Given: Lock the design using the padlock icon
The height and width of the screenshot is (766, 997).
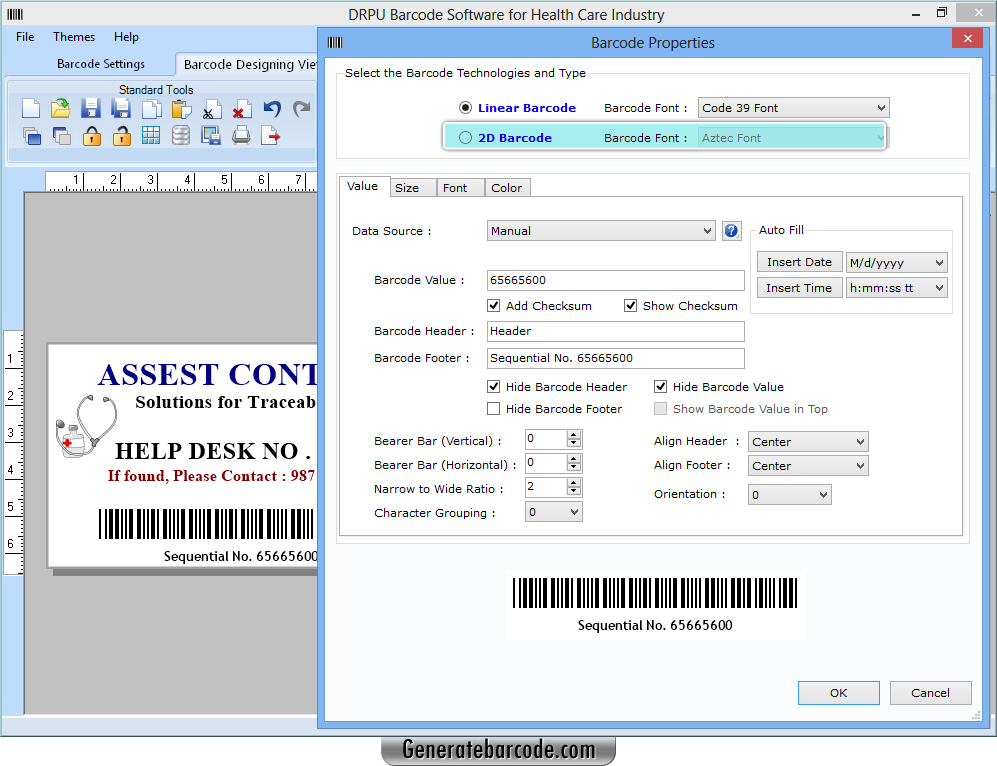Looking at the screenshot, I should pos(91,137).
